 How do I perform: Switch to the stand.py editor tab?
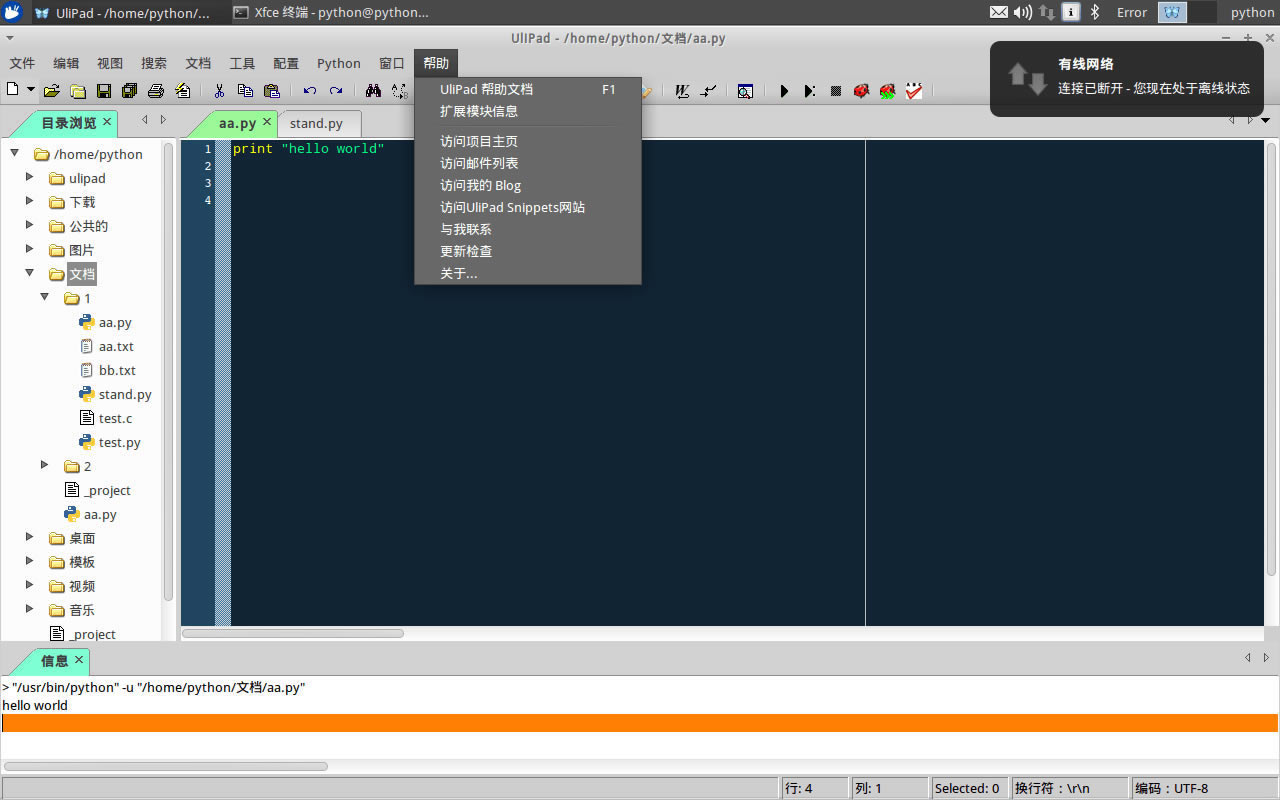pos(316,124)
